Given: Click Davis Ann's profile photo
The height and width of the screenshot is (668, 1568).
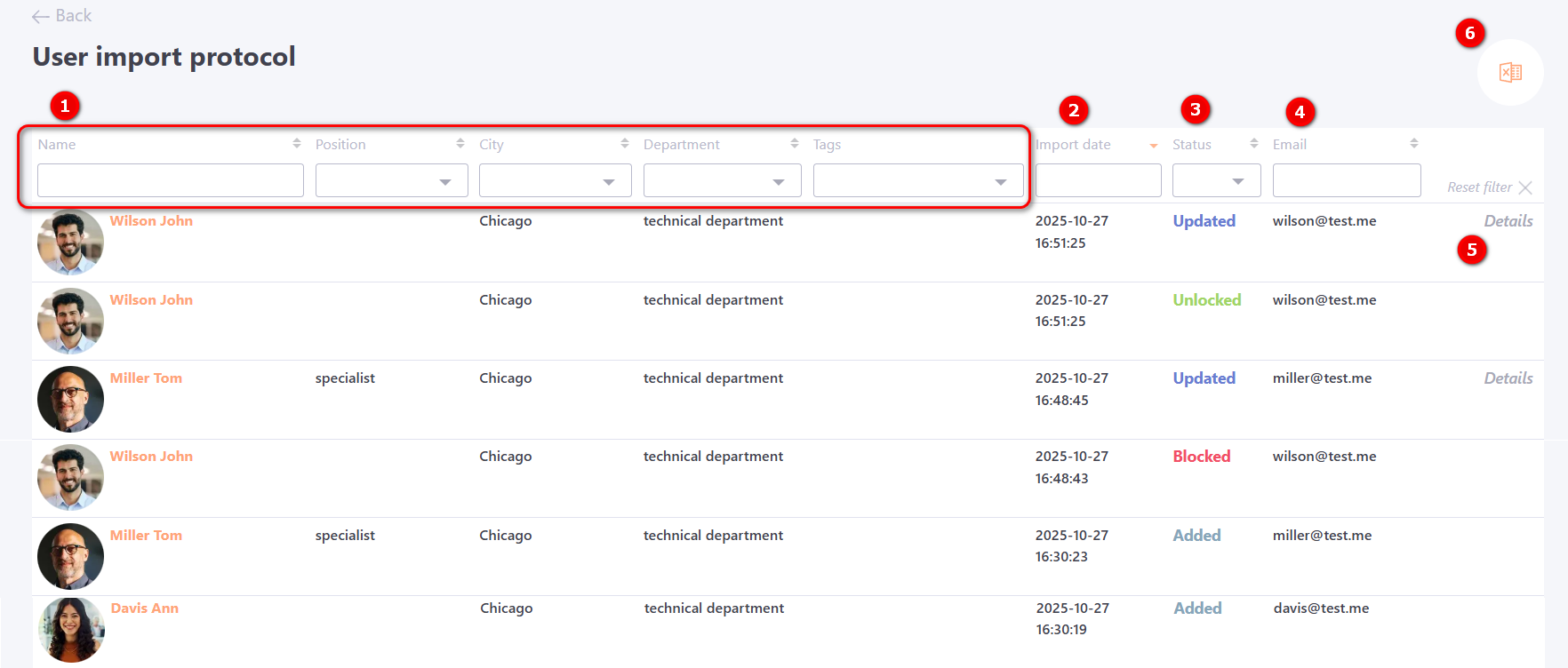Looking at the screenshot, I should pos(71,630).
